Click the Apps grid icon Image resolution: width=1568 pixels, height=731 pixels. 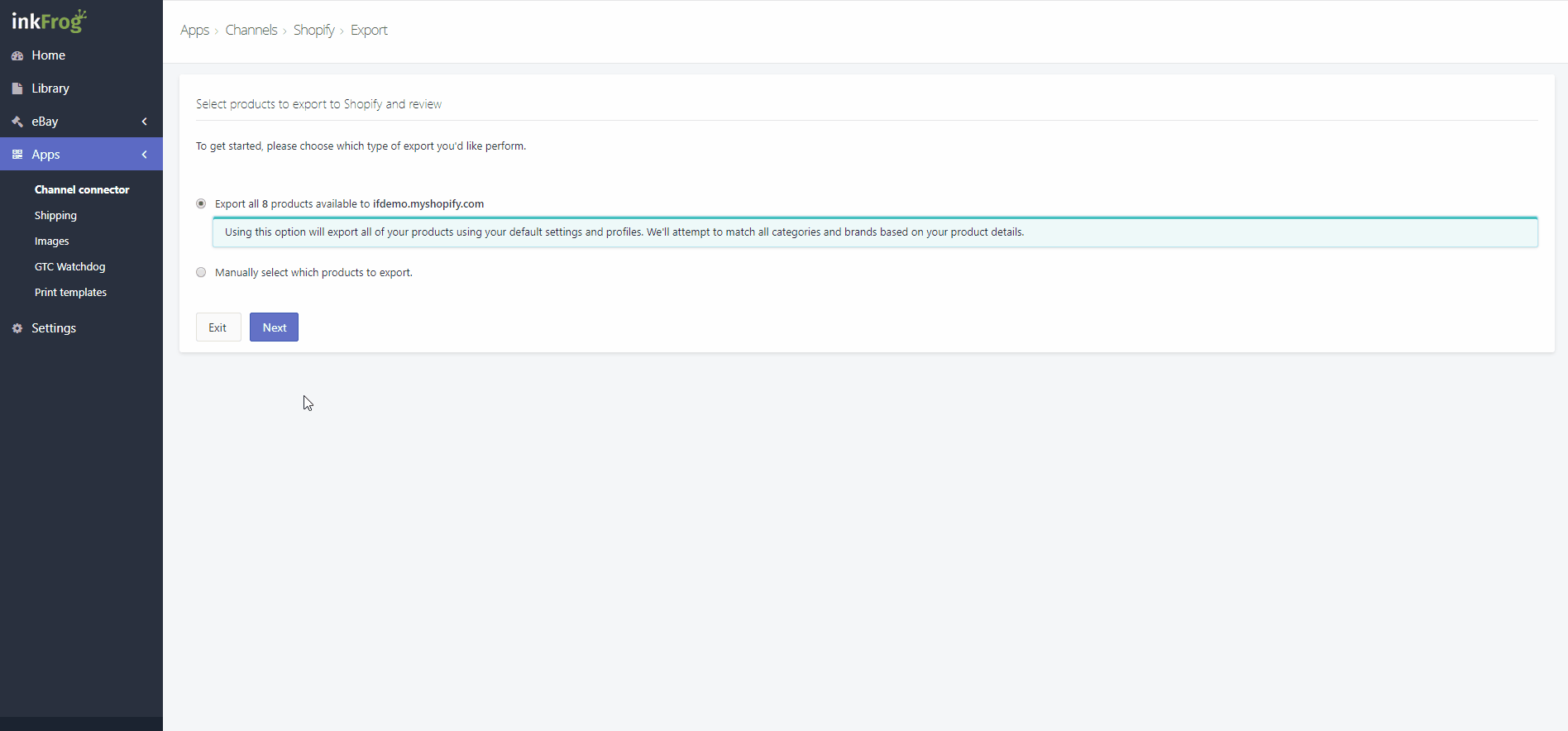click(x=17, y=155)
